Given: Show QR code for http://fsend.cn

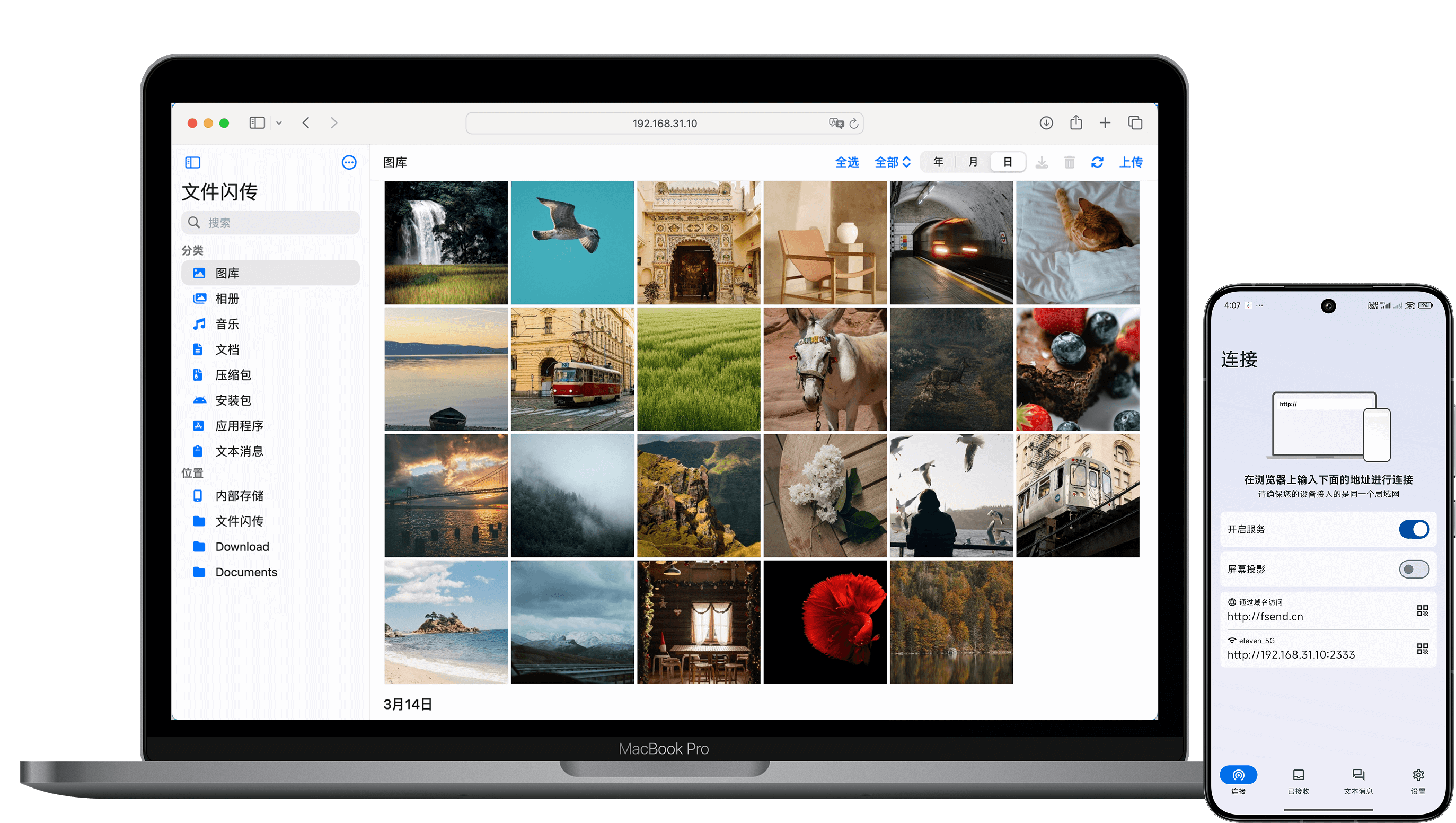Looking at the screenshot, I should (1422, 610).
